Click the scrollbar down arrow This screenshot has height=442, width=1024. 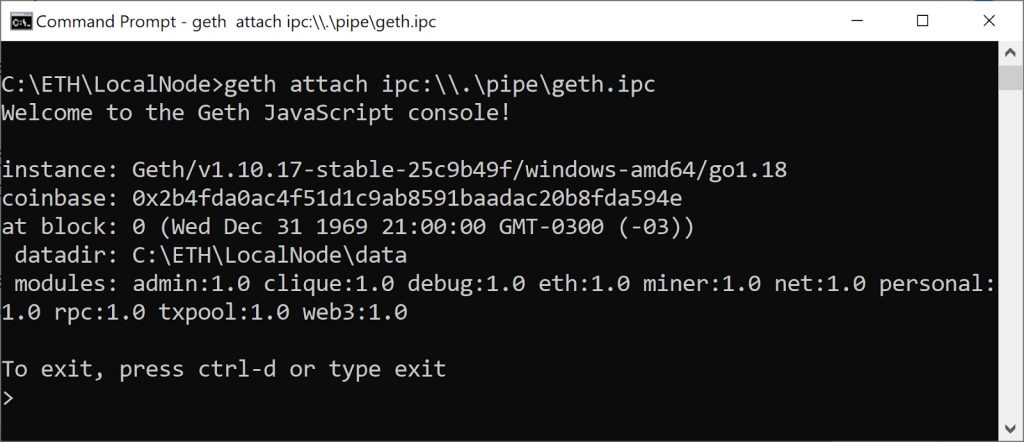coord(1011,428)
